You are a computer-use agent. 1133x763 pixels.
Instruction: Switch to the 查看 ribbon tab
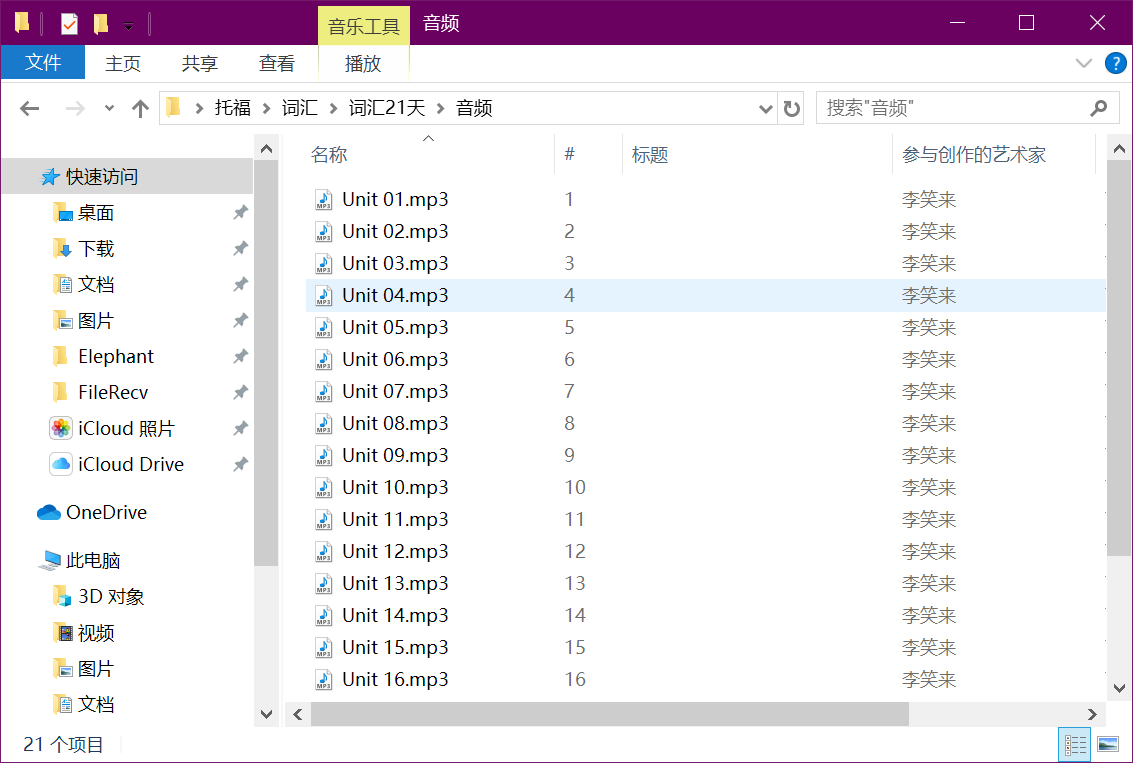pos(277,64)
